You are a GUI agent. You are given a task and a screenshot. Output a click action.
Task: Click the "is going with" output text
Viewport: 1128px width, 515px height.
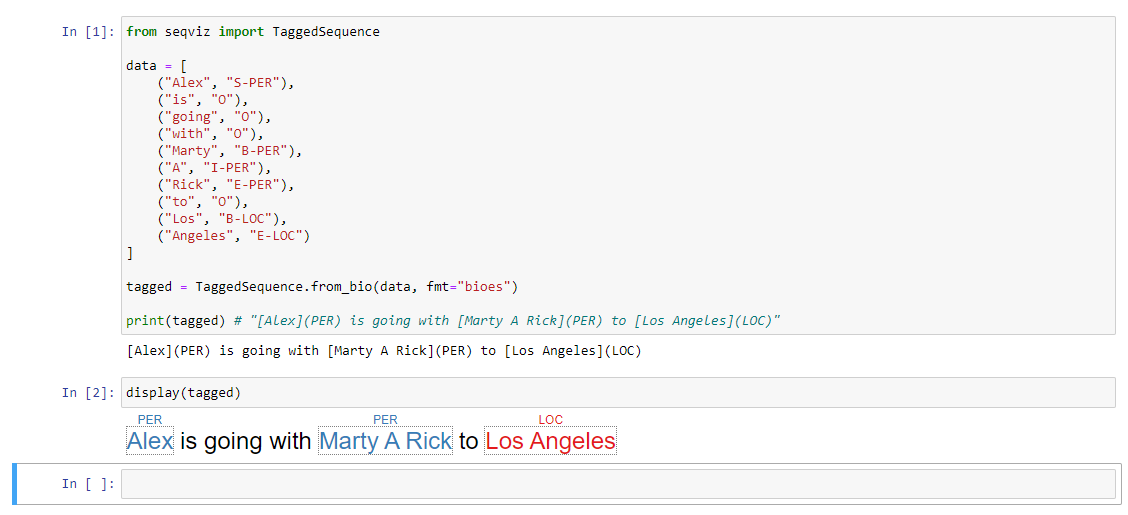tap(246, 441)
